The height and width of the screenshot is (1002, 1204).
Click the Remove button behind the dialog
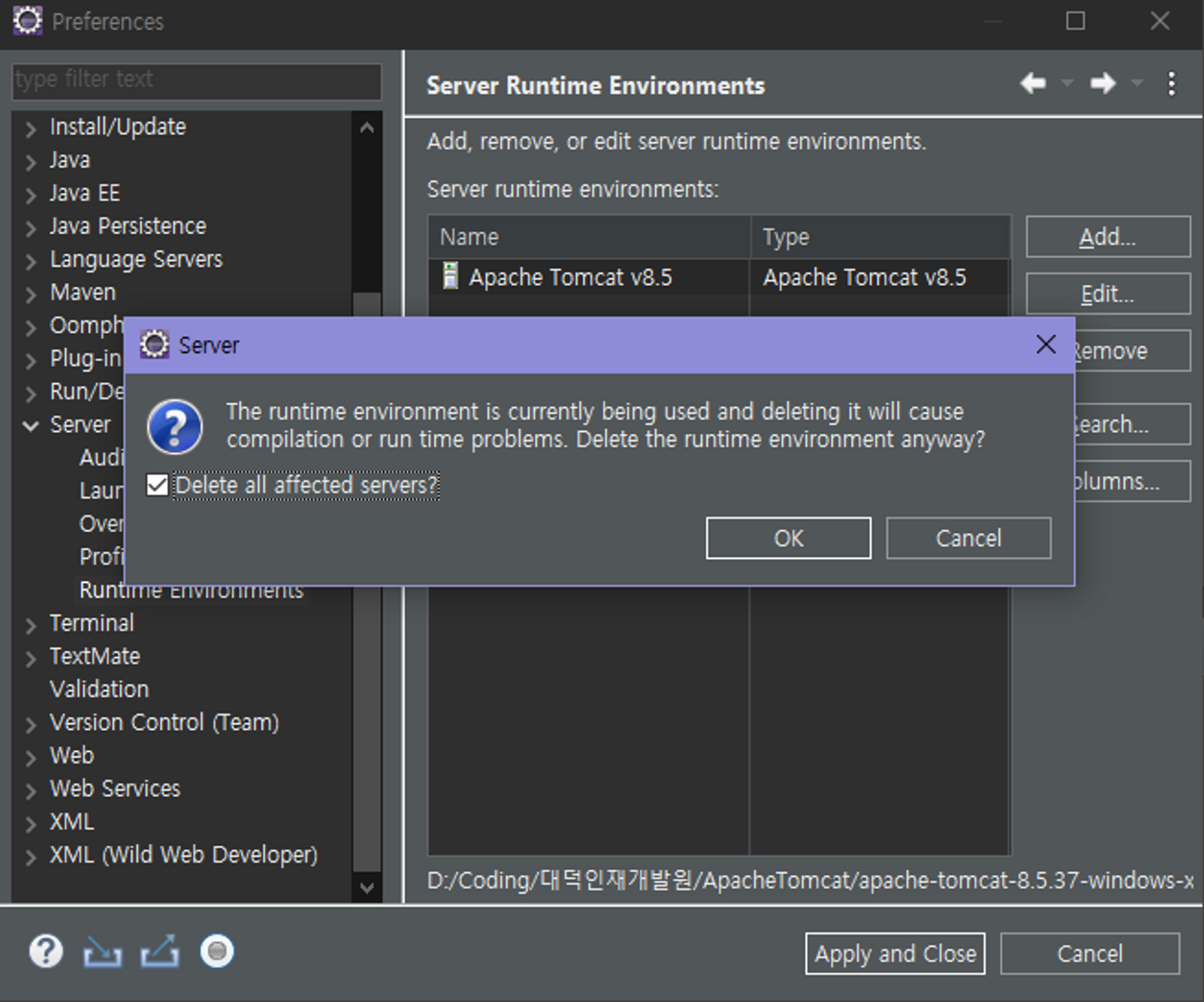[x=1132, y=351]
